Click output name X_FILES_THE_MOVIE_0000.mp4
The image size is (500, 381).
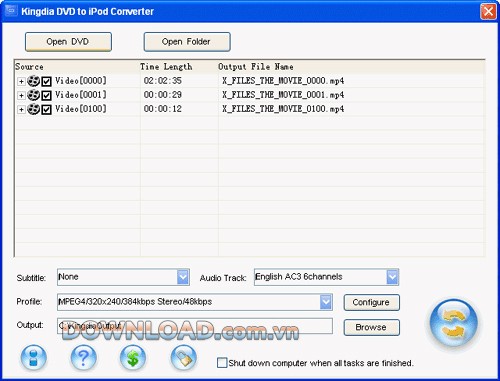(x=283, y=81)
